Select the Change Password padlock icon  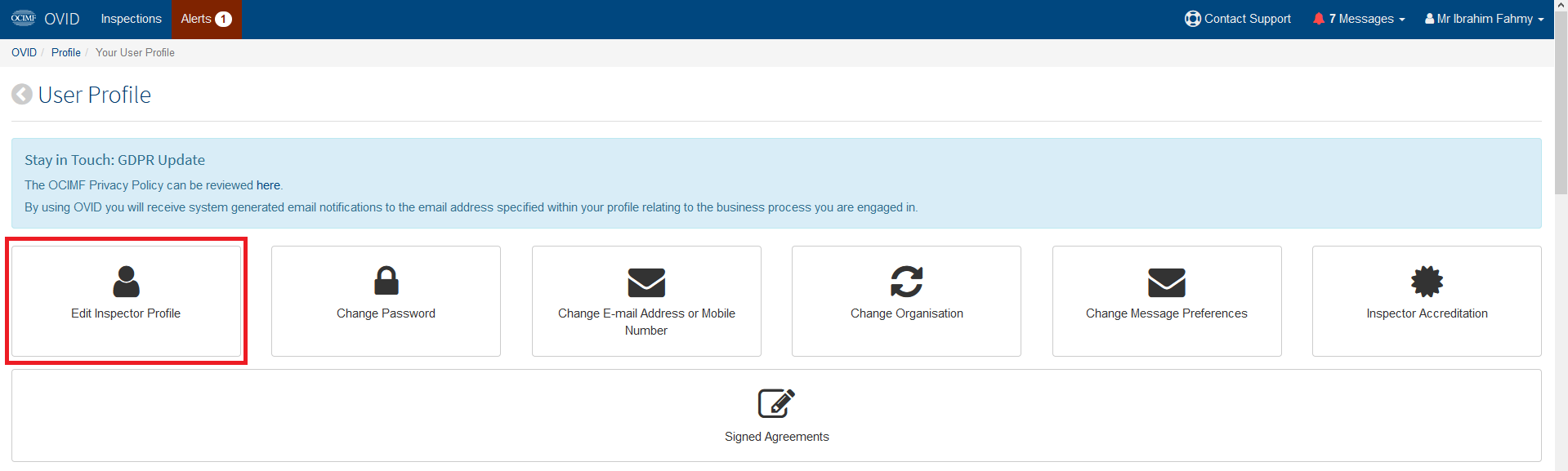pos(386,281)
